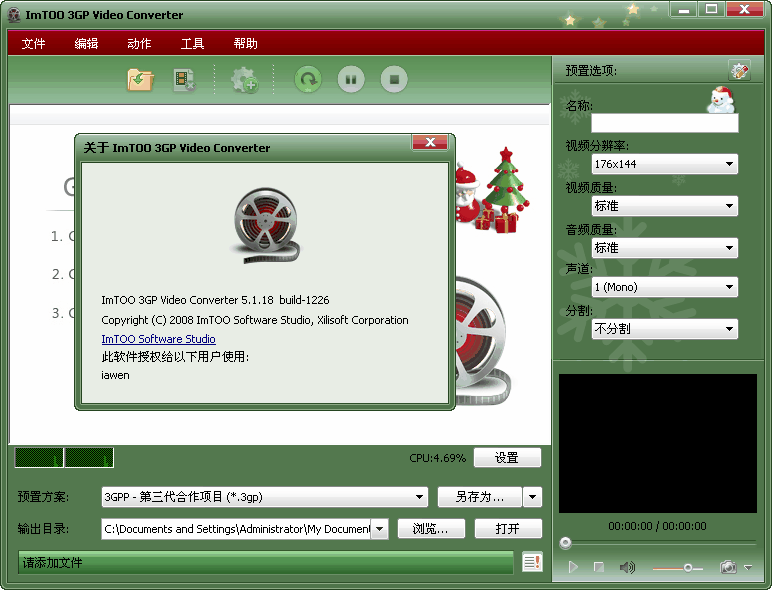
Task: Open the log icon beside the status bar
Action: (532, 563)
